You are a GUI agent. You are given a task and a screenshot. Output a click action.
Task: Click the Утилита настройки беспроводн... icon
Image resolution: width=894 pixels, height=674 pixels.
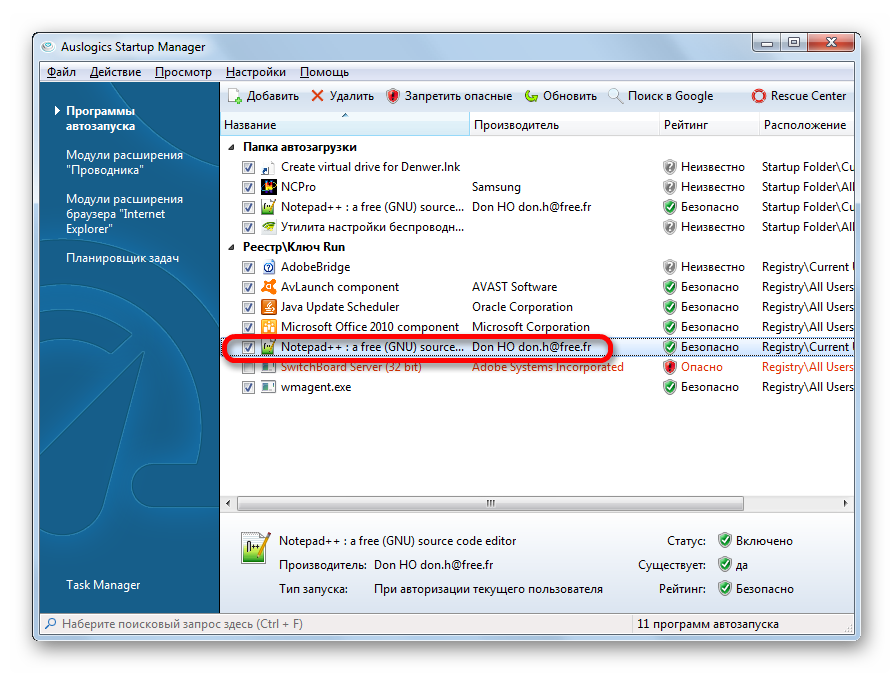point(269,227)
